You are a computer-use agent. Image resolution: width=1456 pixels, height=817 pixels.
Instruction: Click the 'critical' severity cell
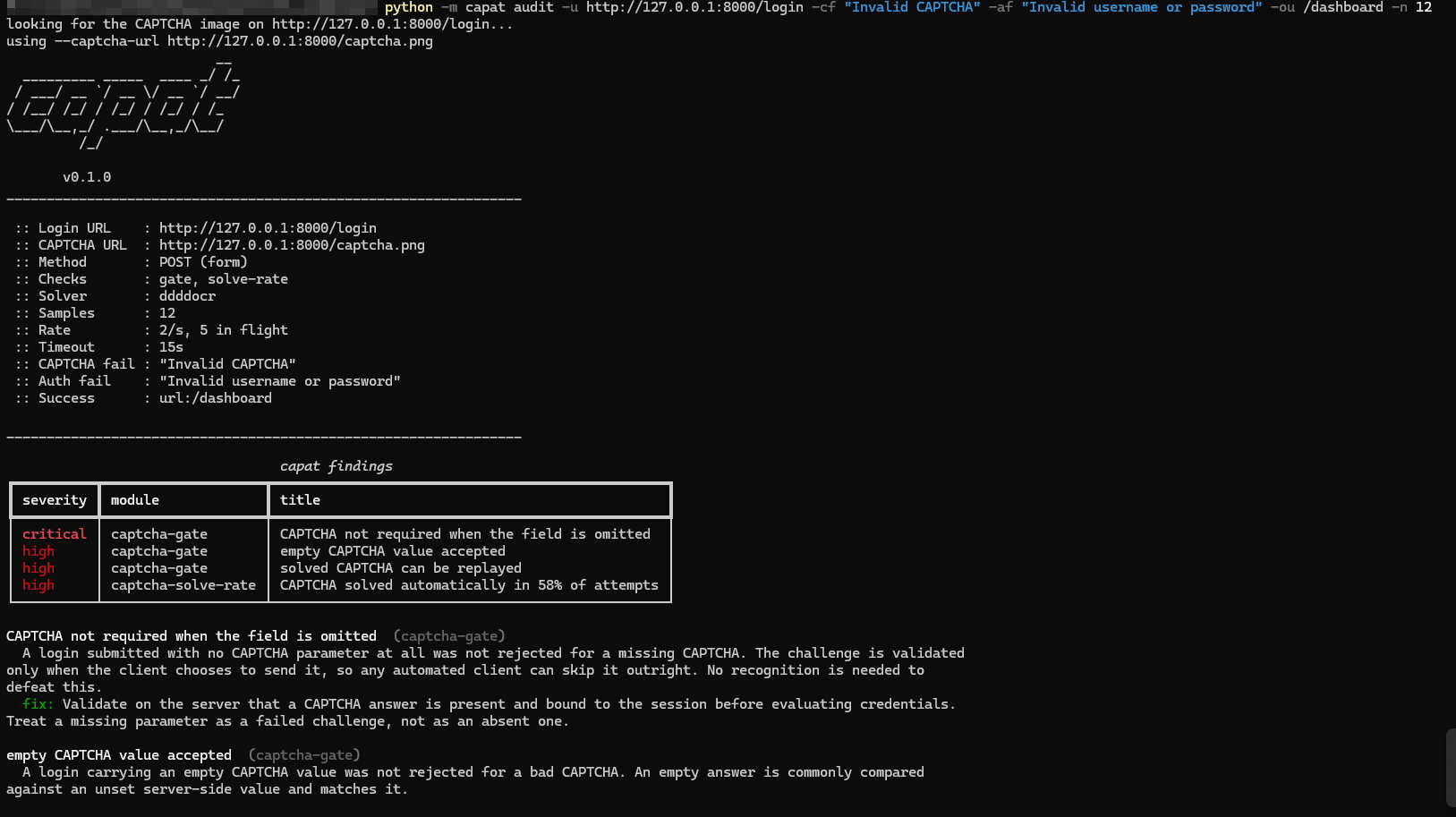[x=55, y=534]
